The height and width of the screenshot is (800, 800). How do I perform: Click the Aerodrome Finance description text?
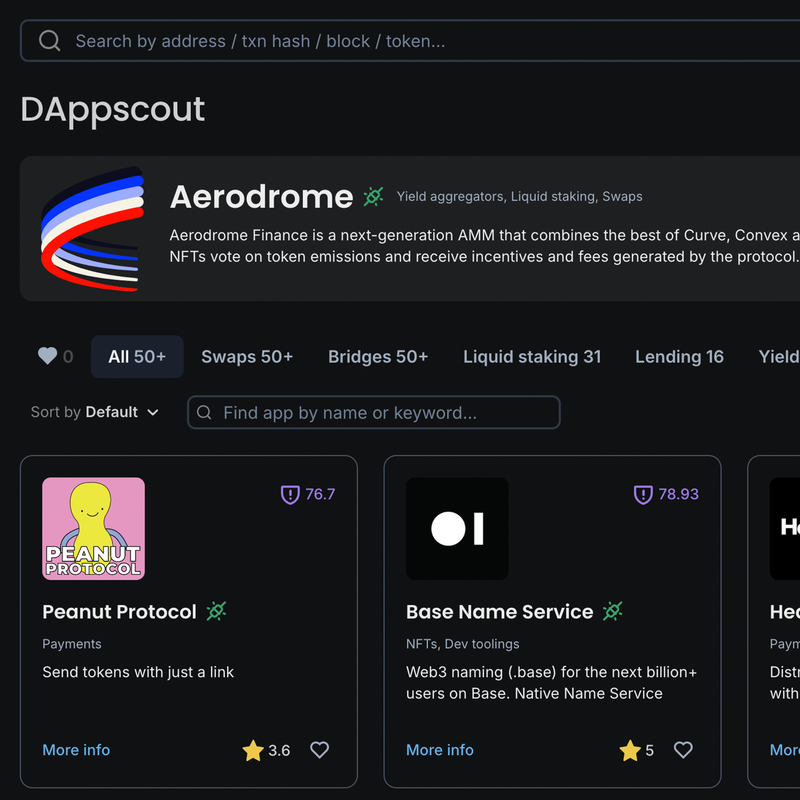pyautogui.click(x=484, y=245)
